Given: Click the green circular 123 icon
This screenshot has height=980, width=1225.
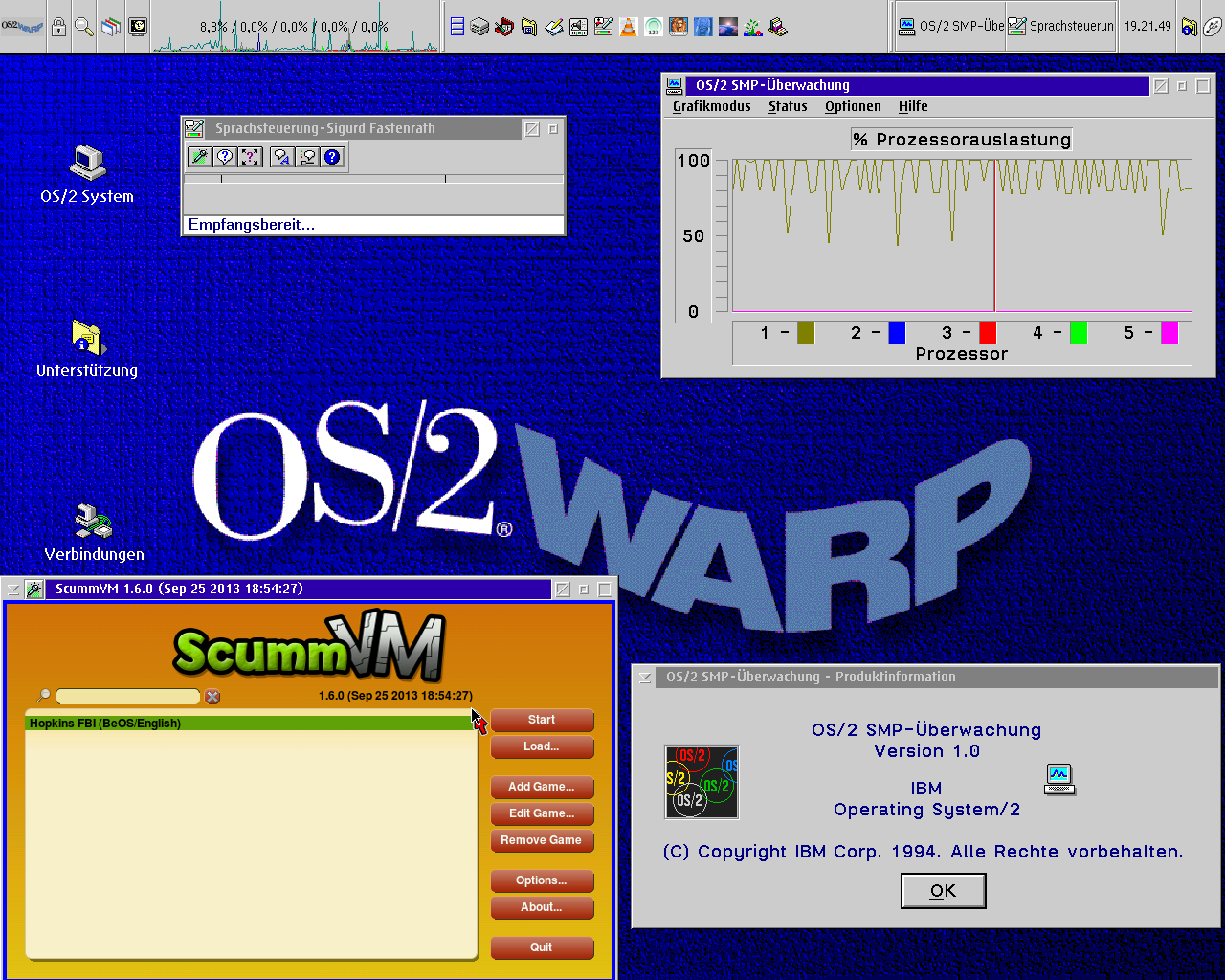Looking at the screenshot, I should 653,27.
